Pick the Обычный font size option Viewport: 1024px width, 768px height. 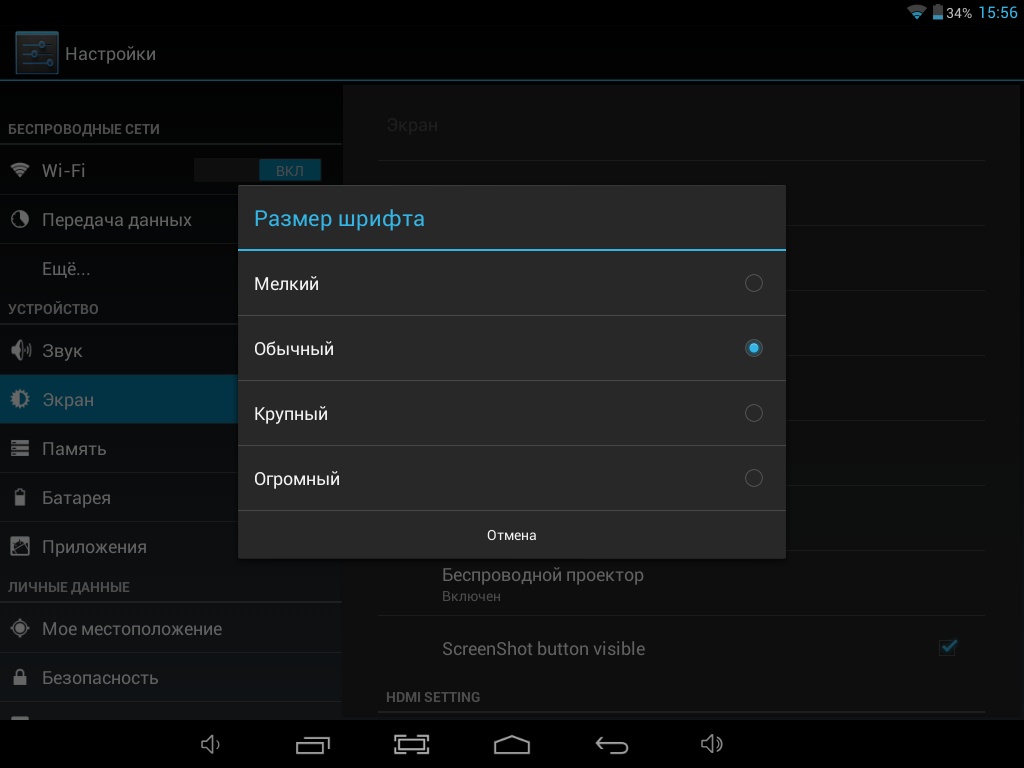pos(753,348)
